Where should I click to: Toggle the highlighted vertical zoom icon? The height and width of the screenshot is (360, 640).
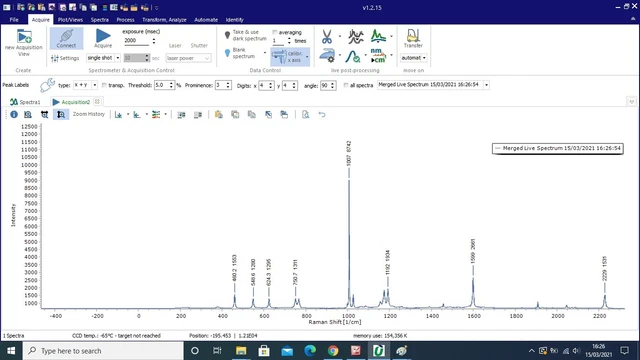tap(60, 115)
